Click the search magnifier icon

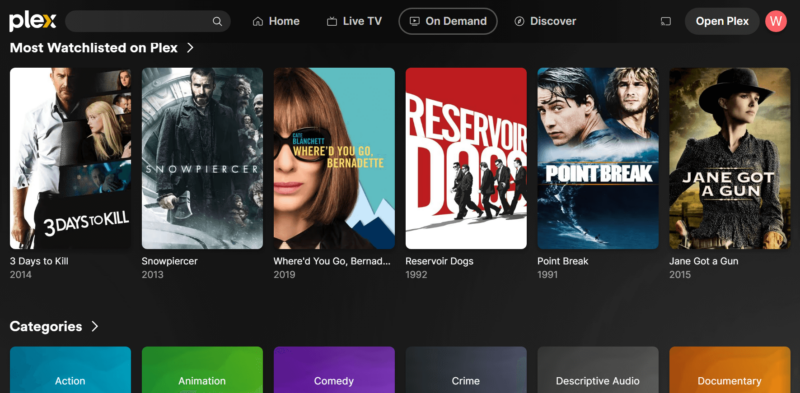(x=217, y=21)
